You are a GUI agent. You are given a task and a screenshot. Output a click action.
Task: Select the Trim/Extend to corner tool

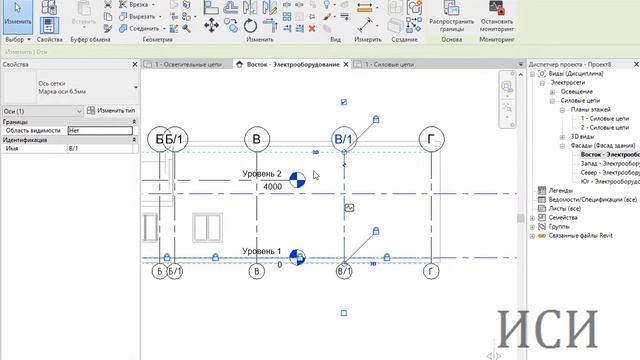click(x=270, y=26)
